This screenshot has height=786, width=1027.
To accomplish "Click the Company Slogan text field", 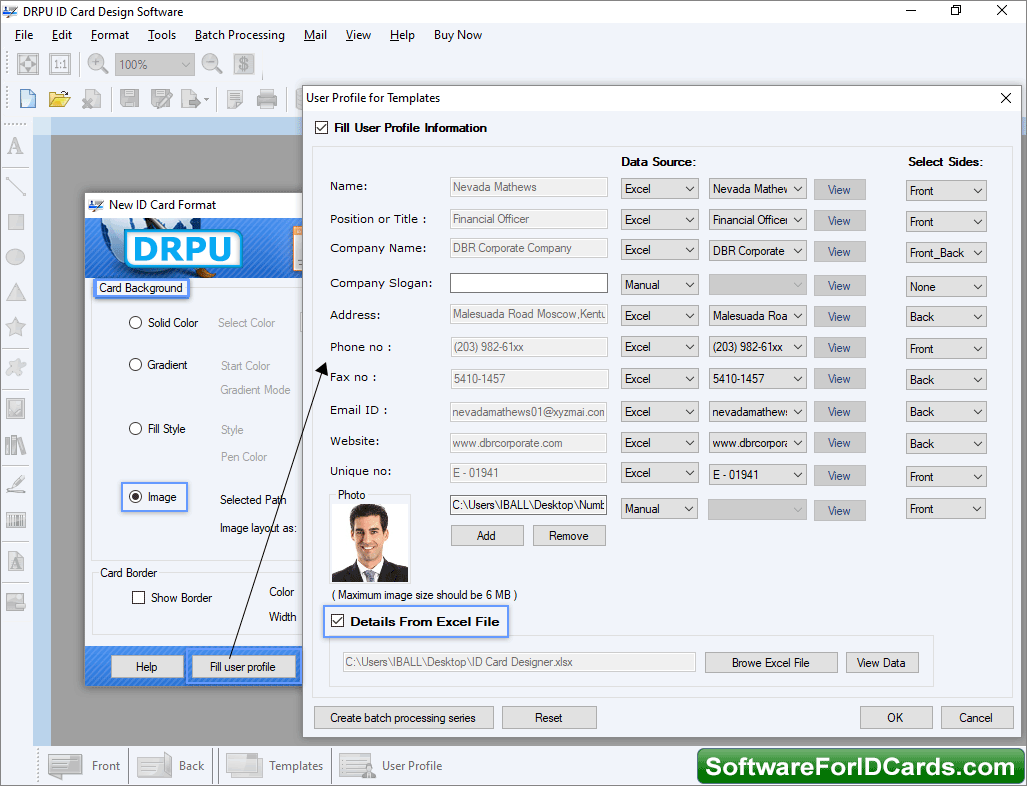I will click(x=529, y=283).
